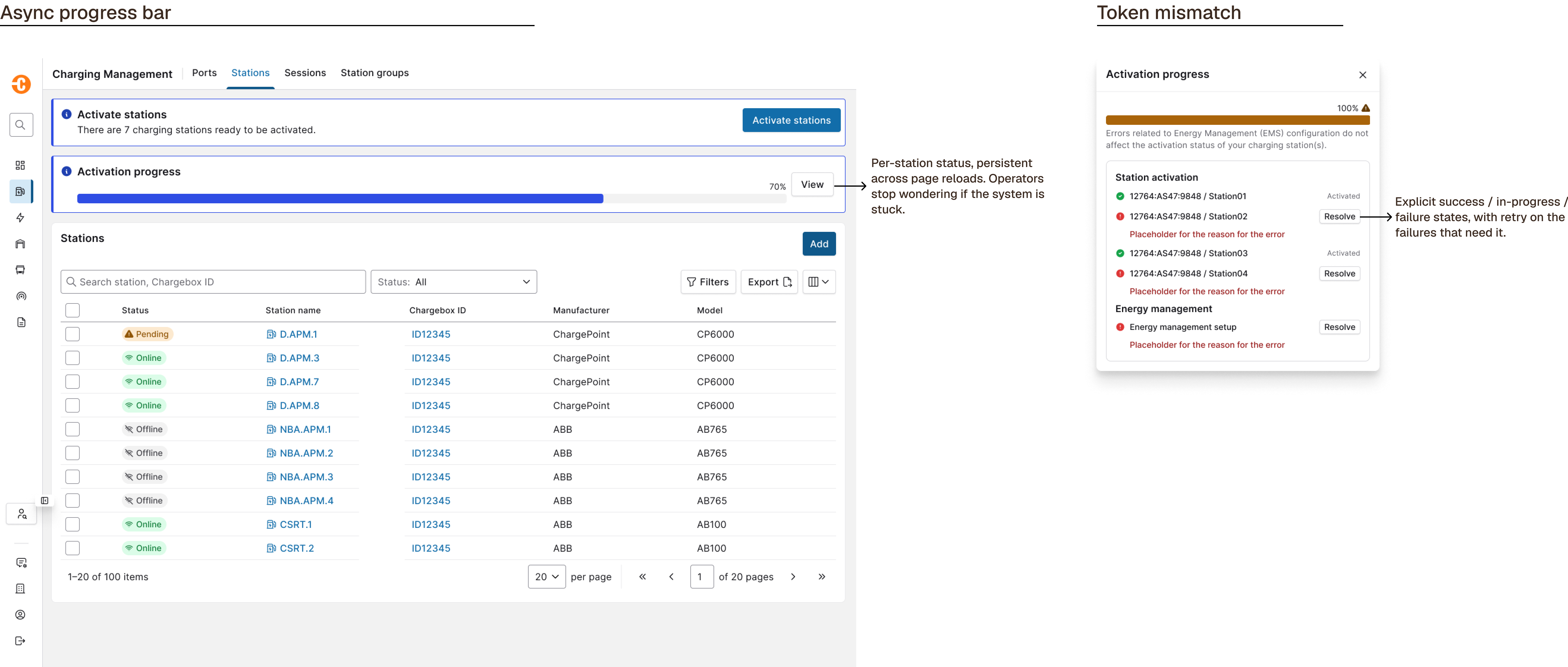Open the depot garage icon in sidebar
The width and height of the screenshot is (1568, 667).
[20, 244]
